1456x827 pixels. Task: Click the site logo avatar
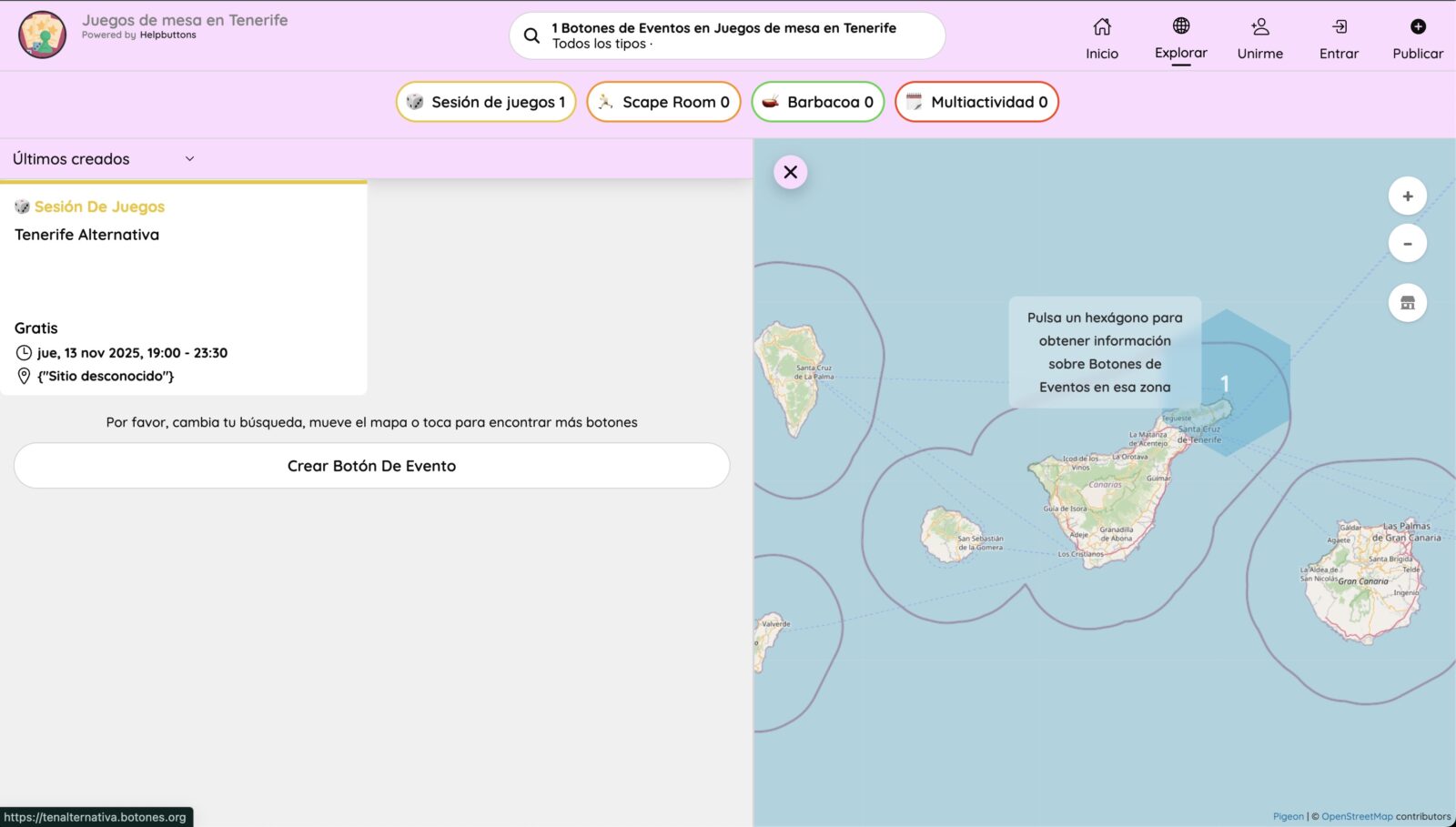click(42, 35)
